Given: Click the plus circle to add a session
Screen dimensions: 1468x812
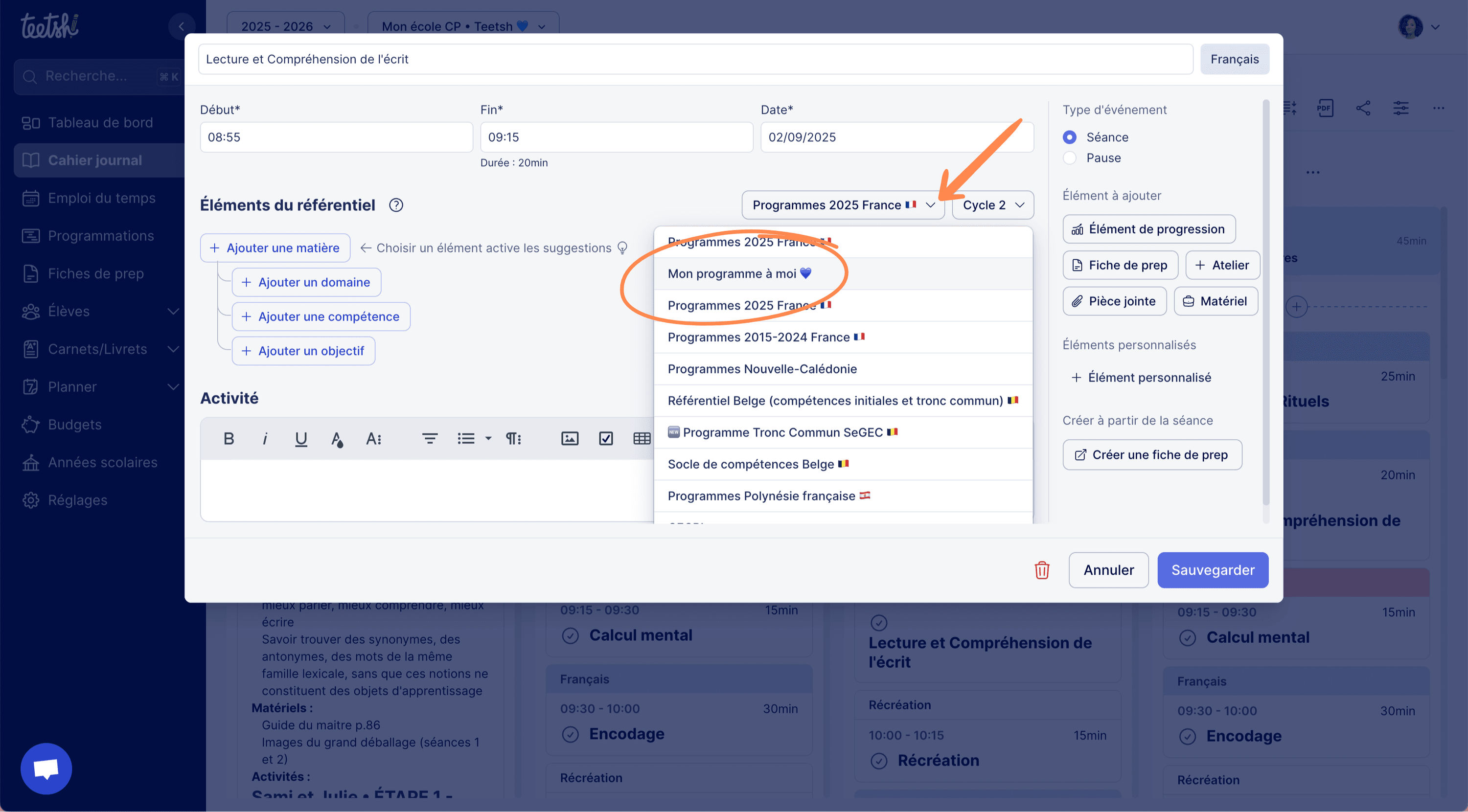Looking at the screenshot, I should 1296,307.
